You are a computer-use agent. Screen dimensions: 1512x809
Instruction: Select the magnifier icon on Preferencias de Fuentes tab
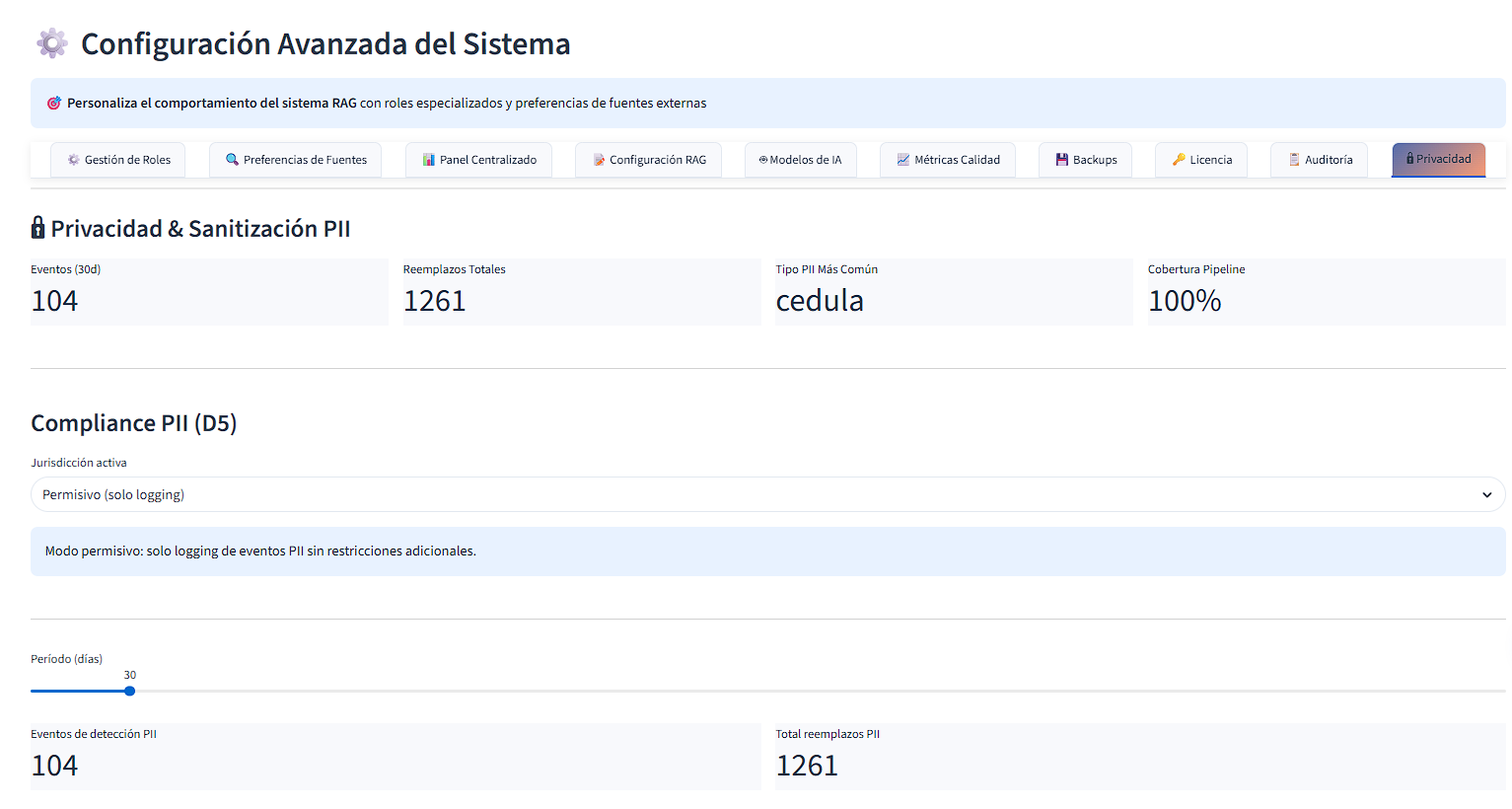click(233, 159)
